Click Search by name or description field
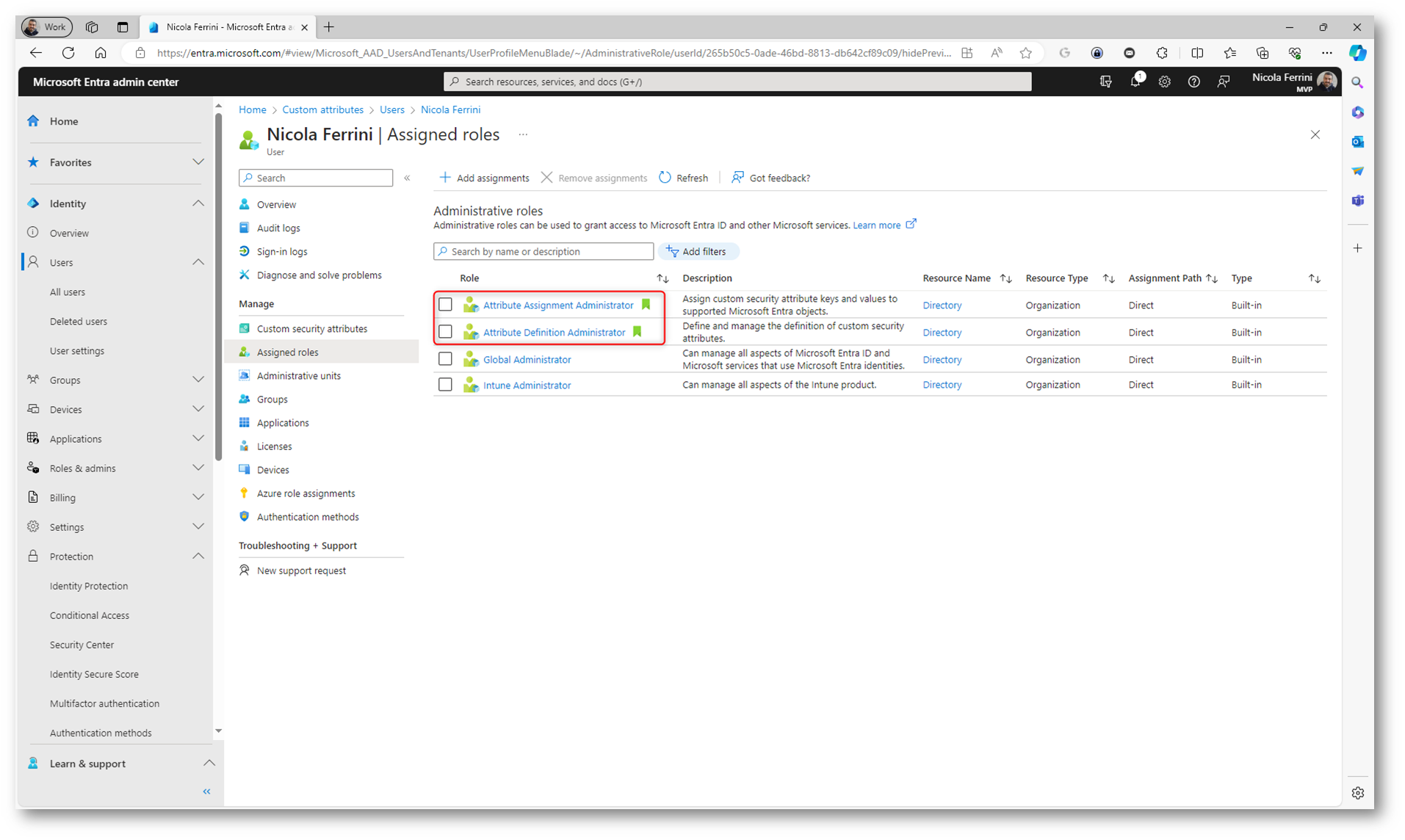The image size is (1405, 840). (x=543, y=251)
